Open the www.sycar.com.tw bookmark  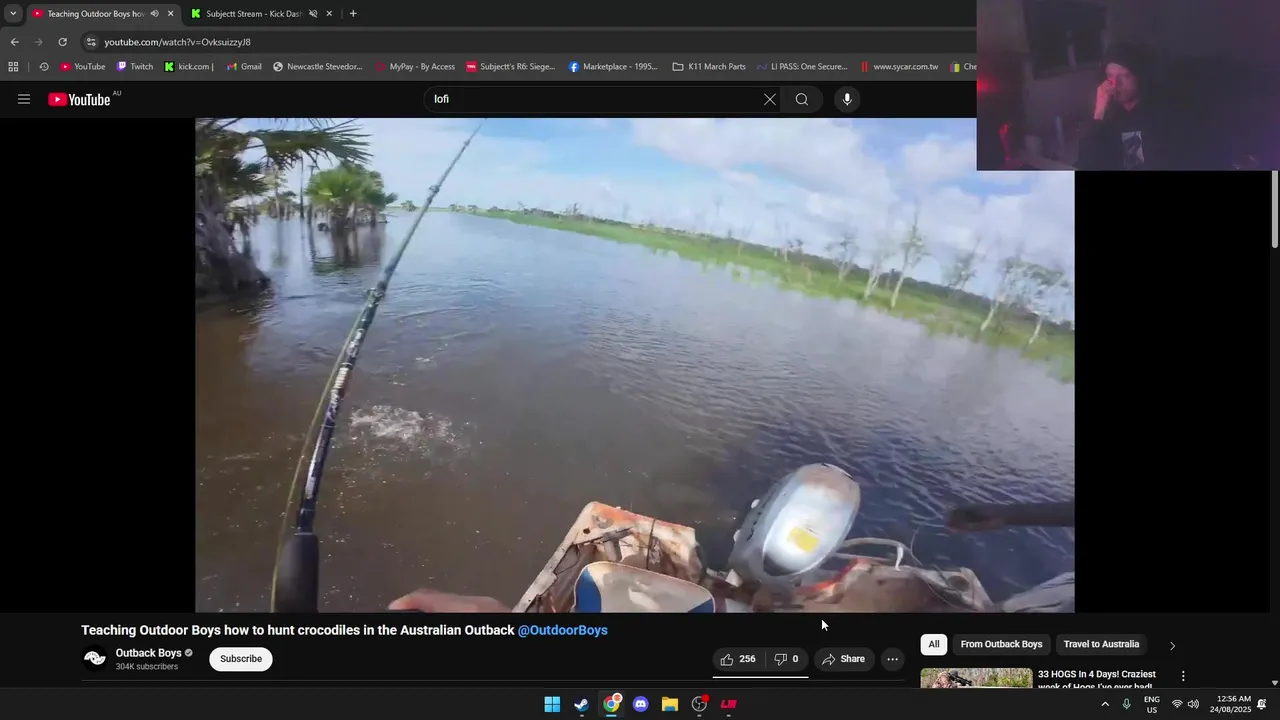click(899, 67)
